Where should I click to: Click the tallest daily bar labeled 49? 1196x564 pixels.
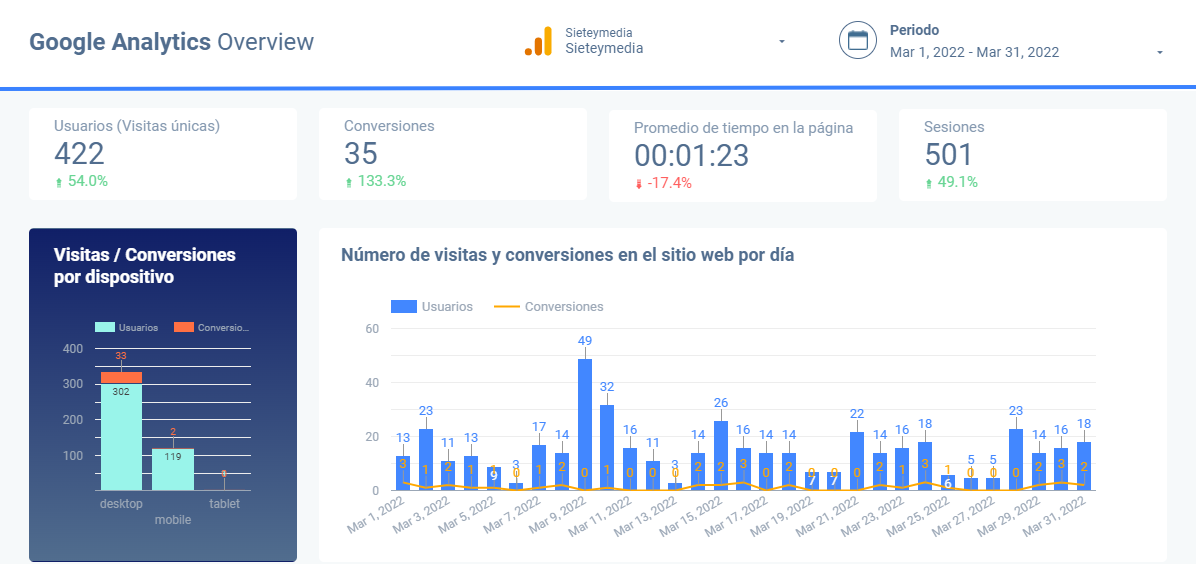click(x=585, y=424)
